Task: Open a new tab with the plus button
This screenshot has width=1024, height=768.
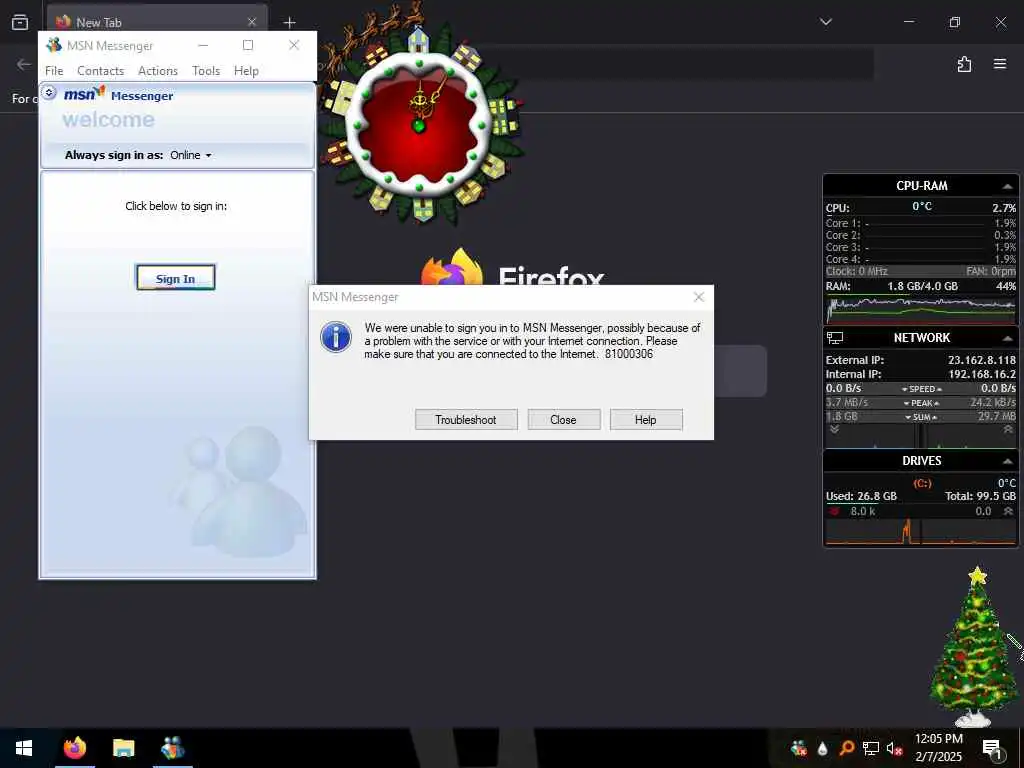Action: coord(289,22)
